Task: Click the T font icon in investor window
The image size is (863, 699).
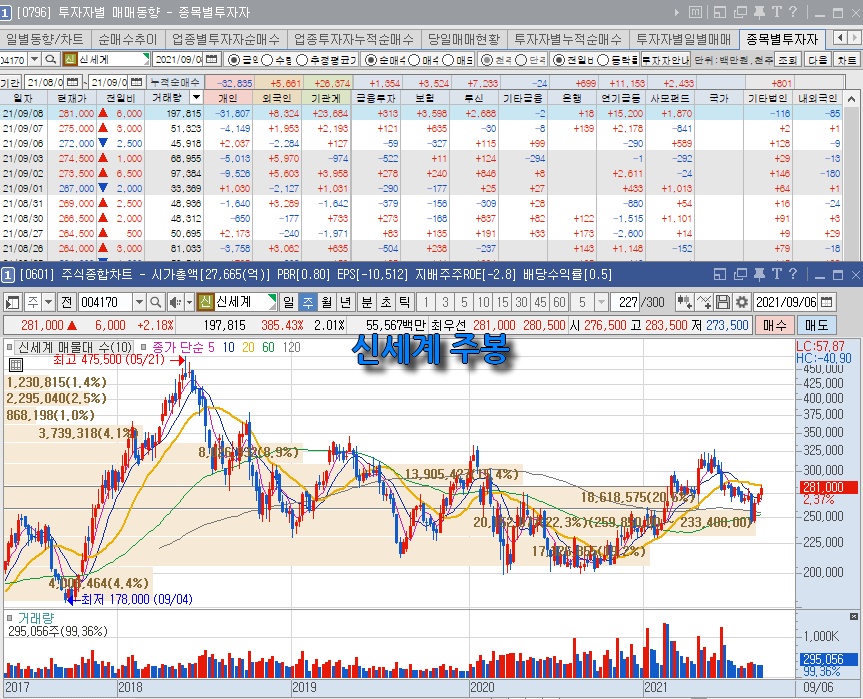Action: (777, 12)
